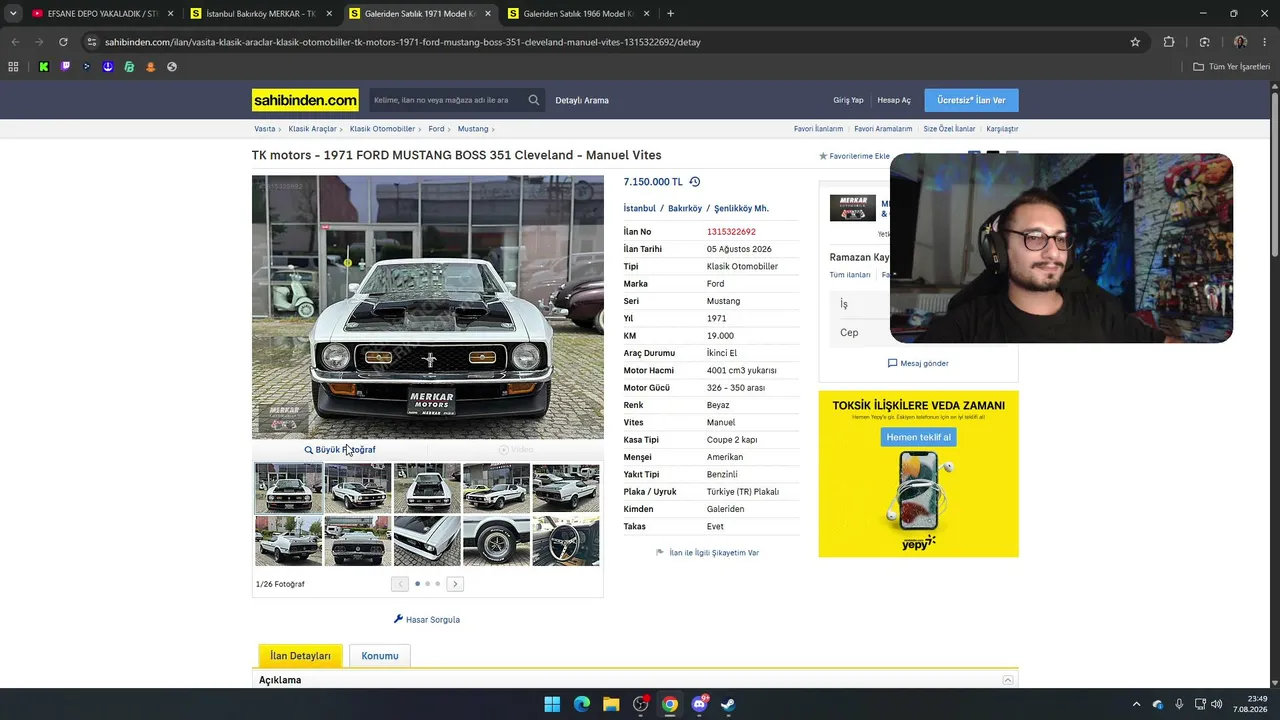
Task: Click the Ford breadcrumb
Action: coord(436,129)
